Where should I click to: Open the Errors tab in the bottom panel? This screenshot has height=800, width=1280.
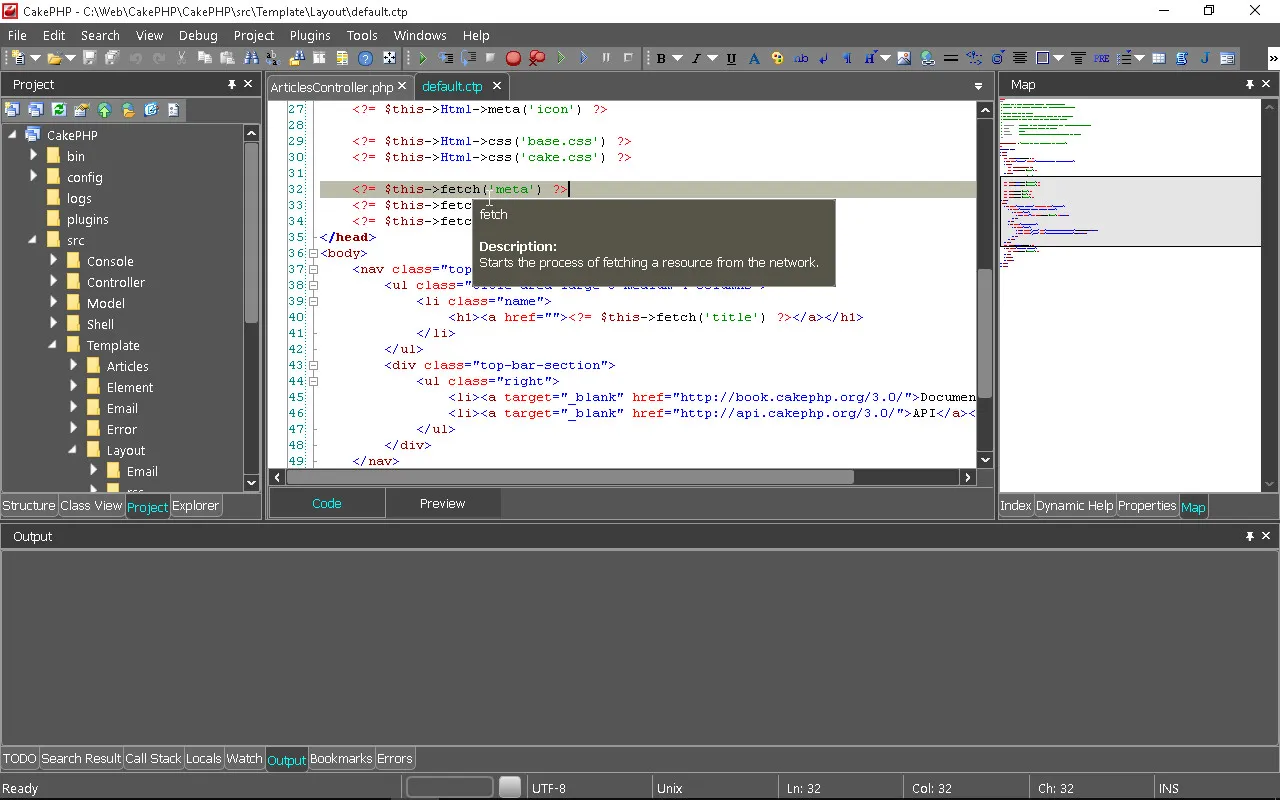click(394, 759)
